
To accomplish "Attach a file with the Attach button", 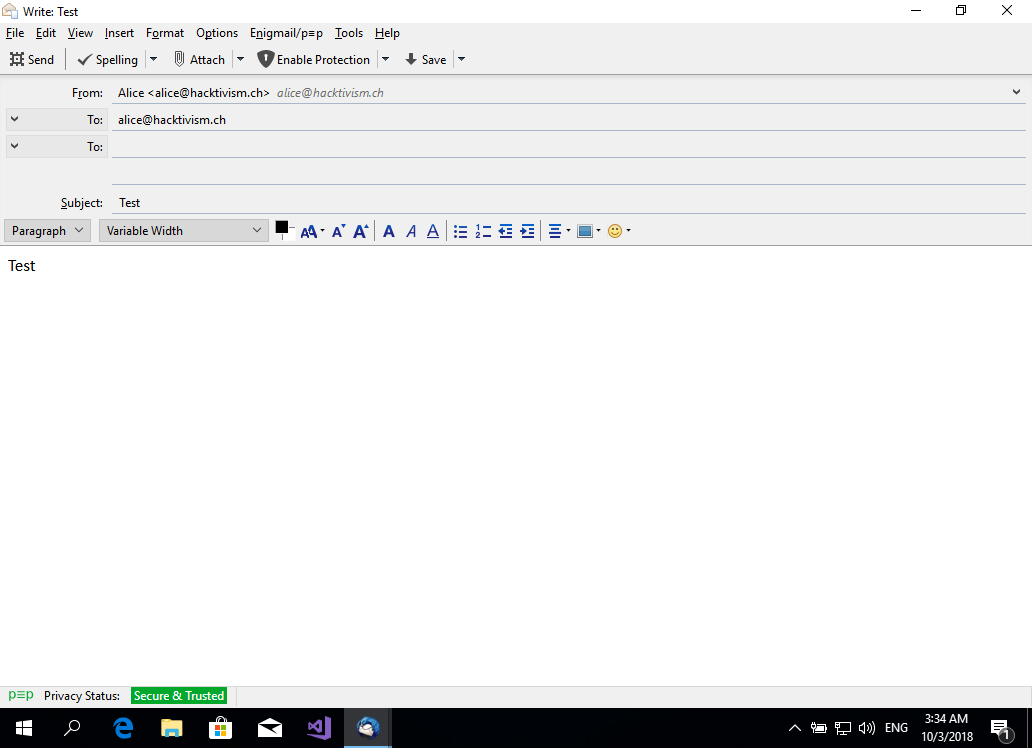I will [199, 59].
